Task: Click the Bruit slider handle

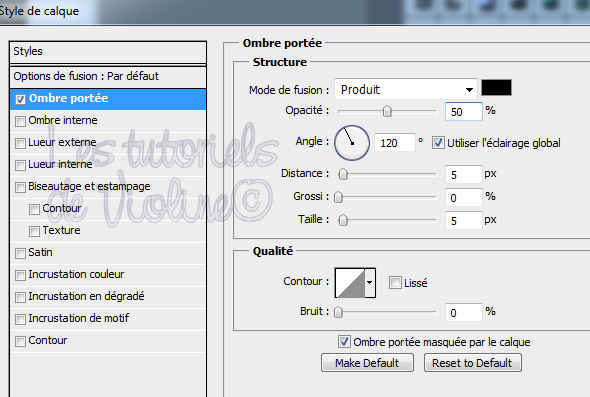Action: (x=338, y=312)
